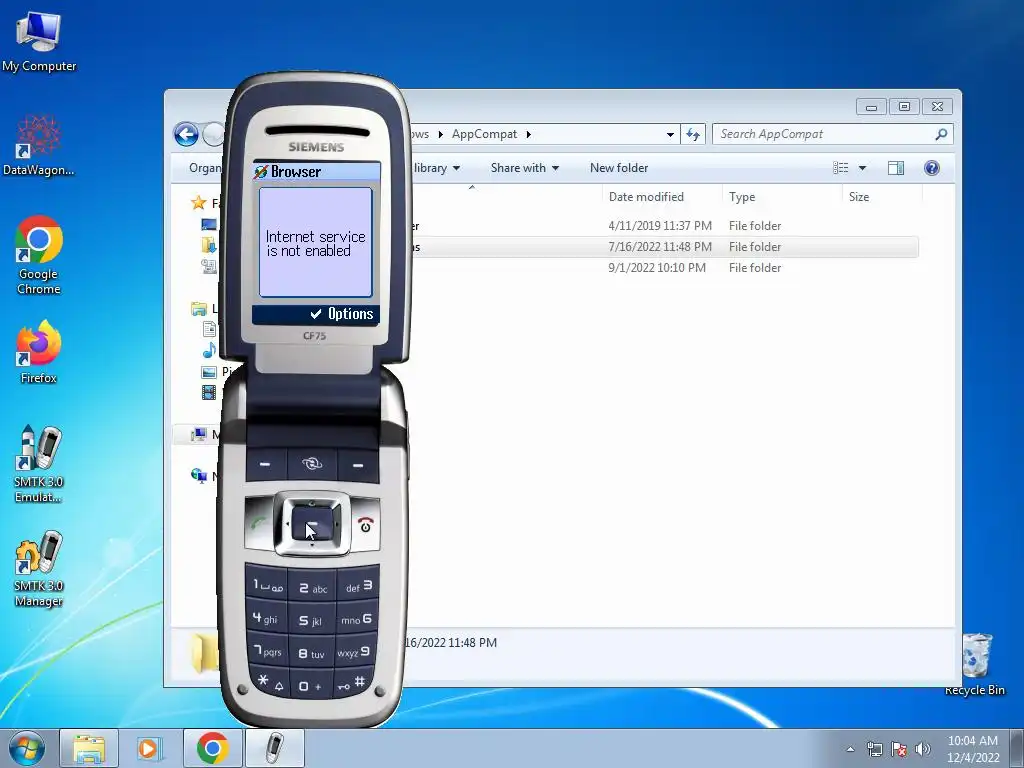The image size is (1024, 768).
Task: Click phone keypad key 5 jkl
Action: 312,620
